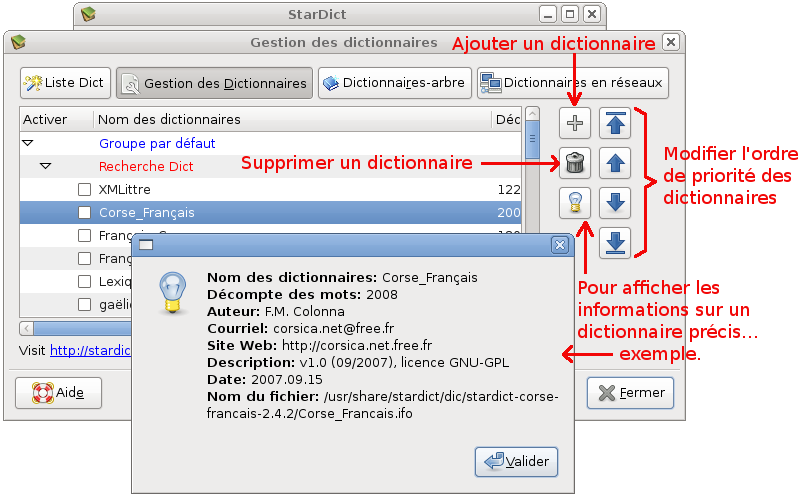Click the Fermer button
Image resolution: width=805 pixels, height=500 pixels.
click(x=630, y=393)
